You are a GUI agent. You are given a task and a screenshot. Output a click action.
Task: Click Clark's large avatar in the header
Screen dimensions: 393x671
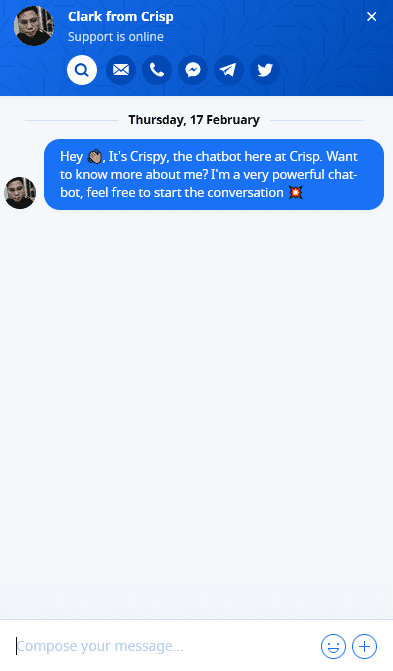pyautogui.click(x=34, y=26)
